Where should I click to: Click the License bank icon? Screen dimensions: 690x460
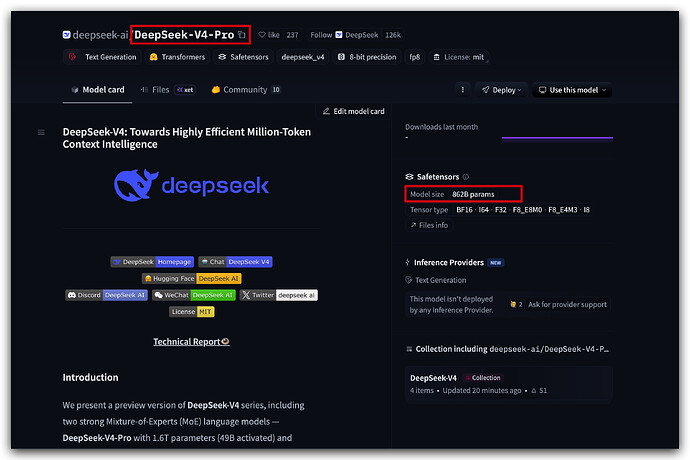[437, 57]
